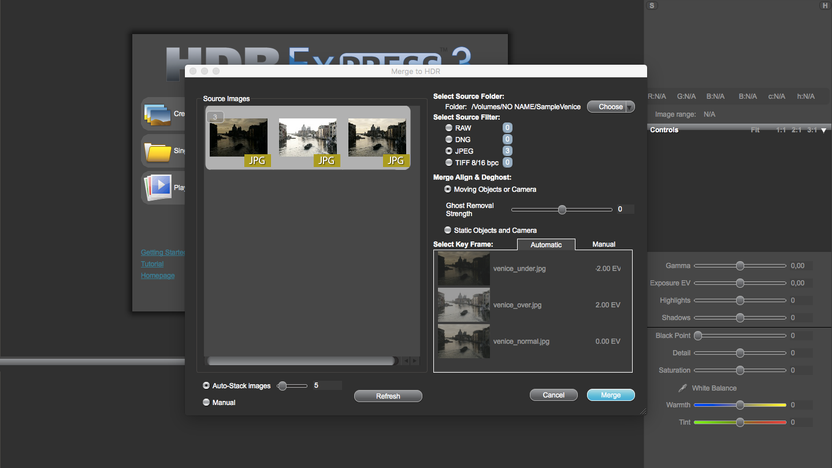The width and height of the screenshot is (832, 468).
Task: Click the scroll left arrow under source images
Action: click(x=406, y=361)
